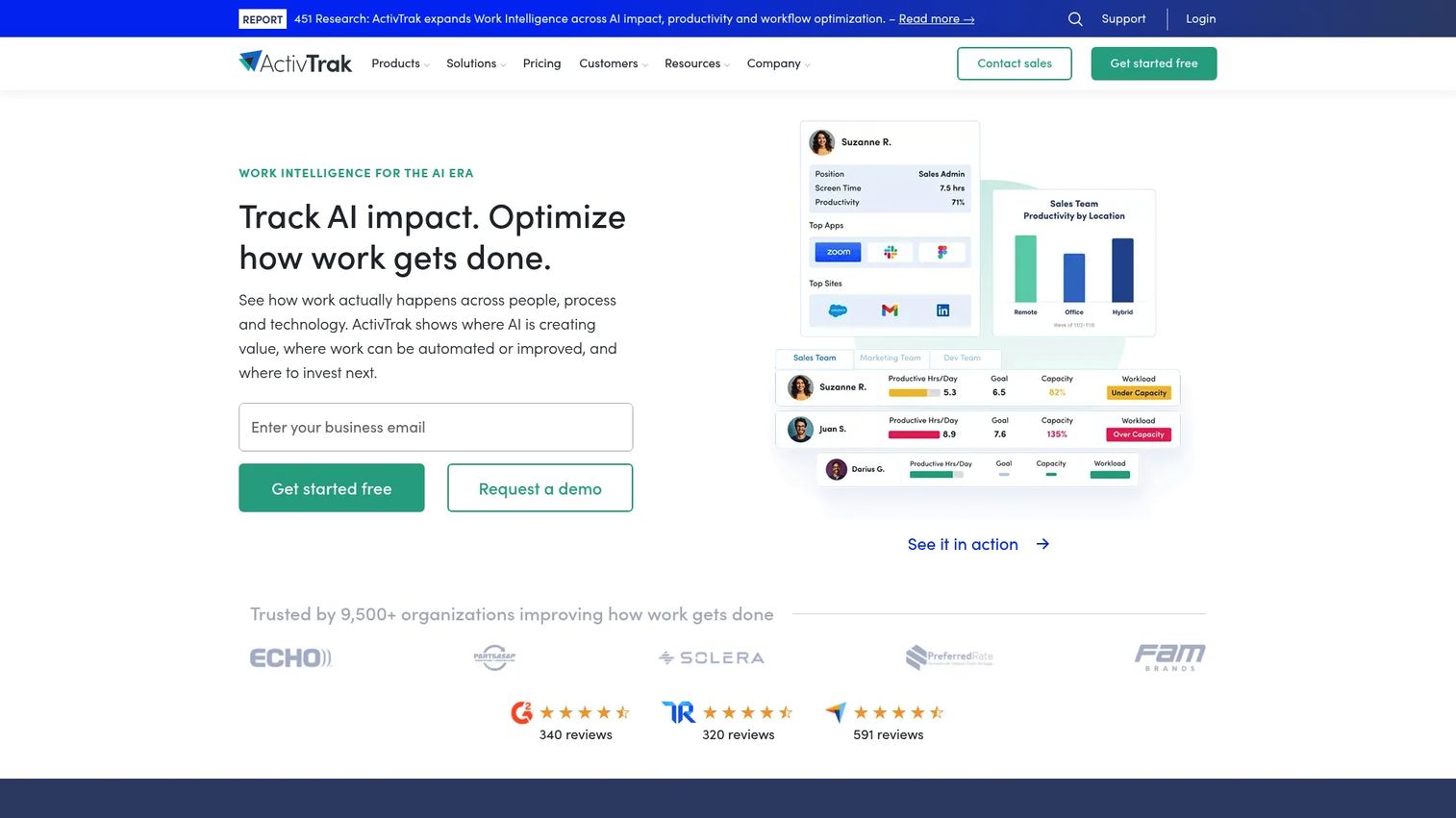Open Support in top bar
Viewport: 1456px width, 818px height.
coord(1123,18)
